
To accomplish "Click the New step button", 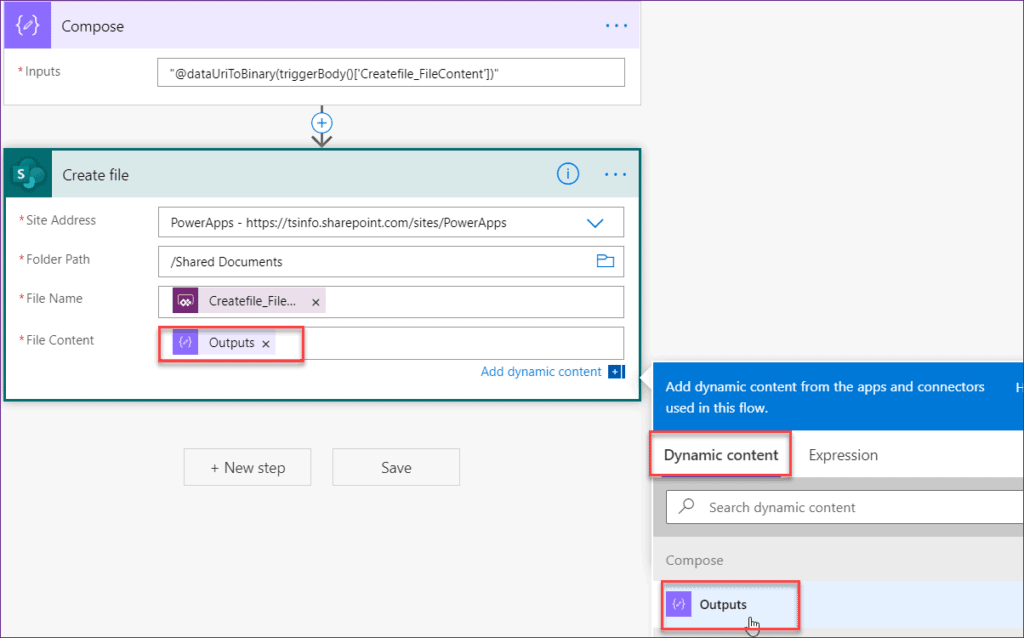I will 248,468.
